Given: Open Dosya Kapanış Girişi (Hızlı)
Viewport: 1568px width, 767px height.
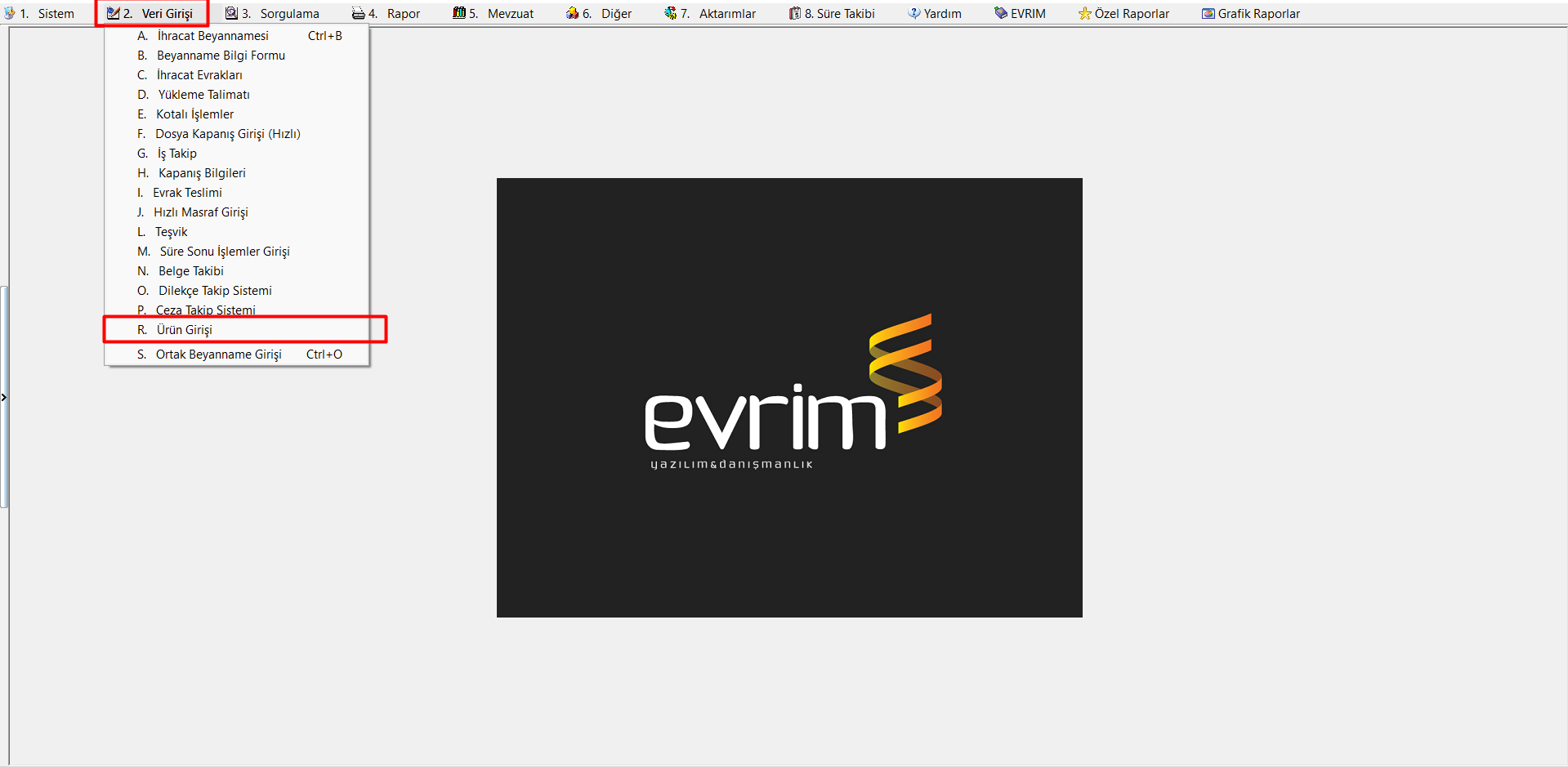Looking at the screenshot, I should pyautogui.click(x=237, y=134).
